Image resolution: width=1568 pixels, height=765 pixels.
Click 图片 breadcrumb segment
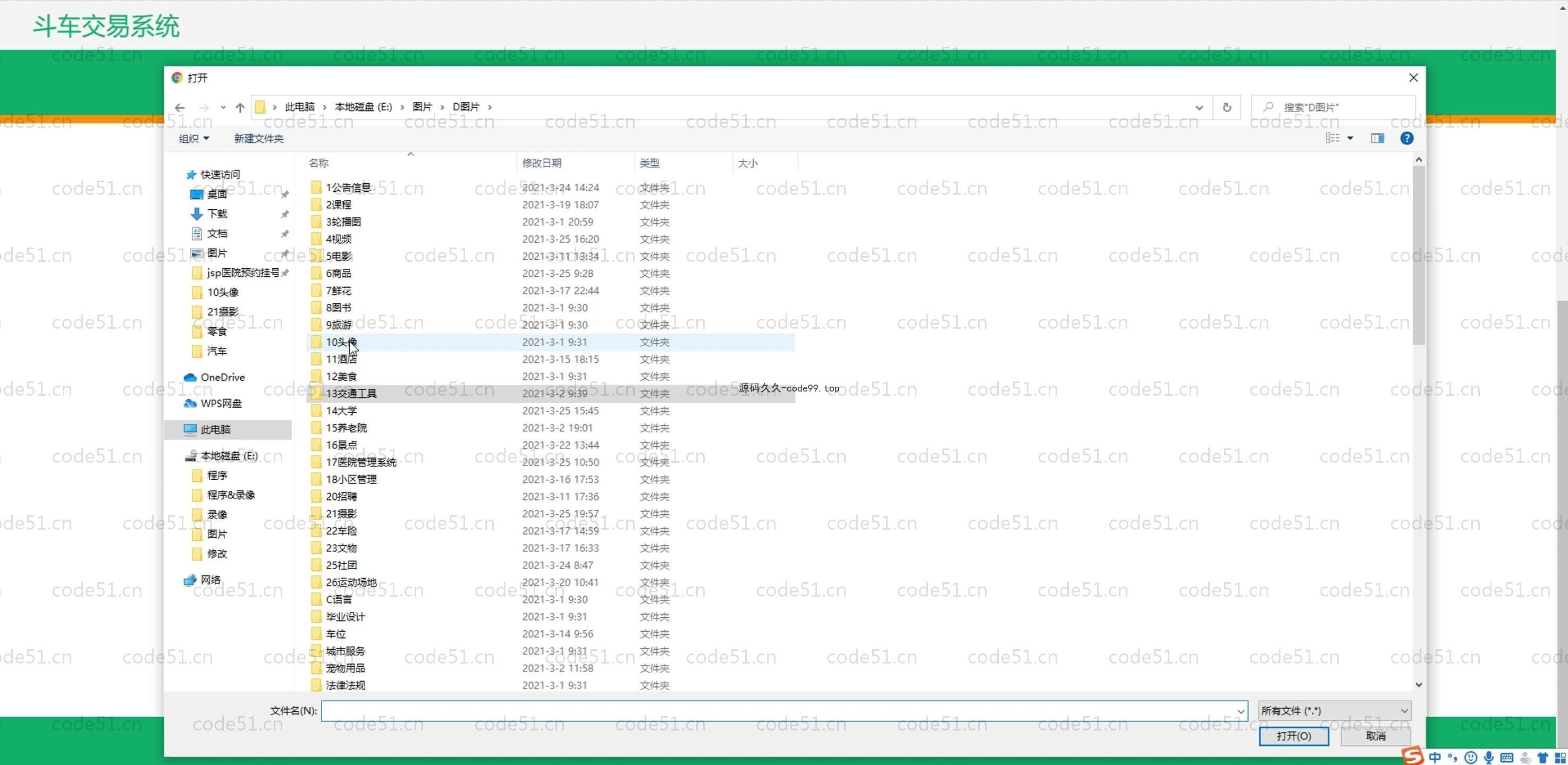[x=423, y=107]
